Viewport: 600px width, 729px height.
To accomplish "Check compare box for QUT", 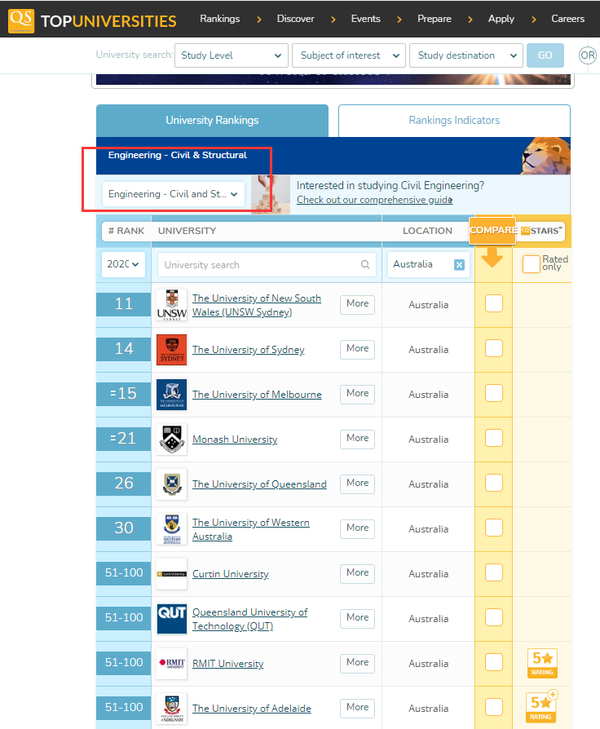I will pos(494,617).
